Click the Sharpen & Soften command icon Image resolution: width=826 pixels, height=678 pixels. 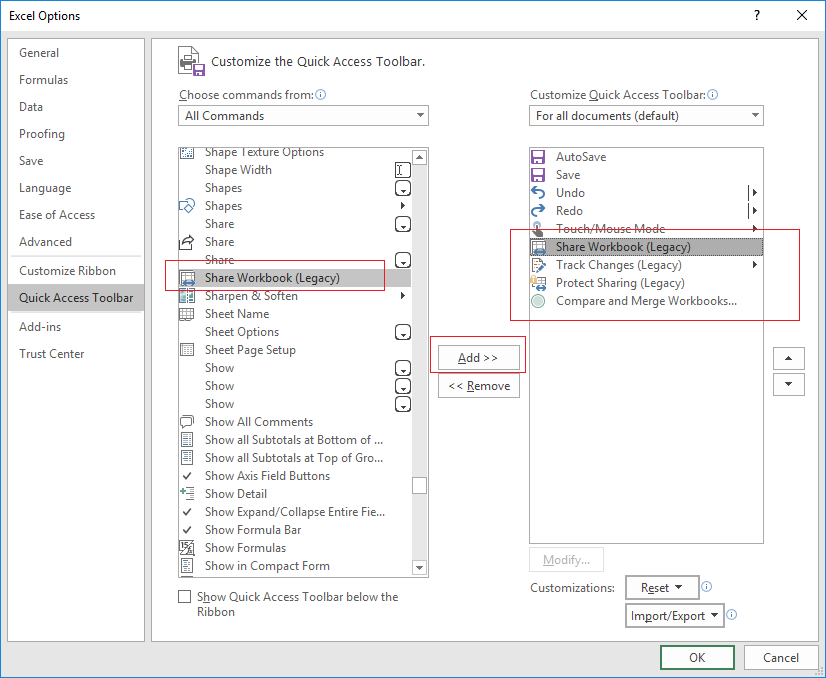[x=187, y=296]
